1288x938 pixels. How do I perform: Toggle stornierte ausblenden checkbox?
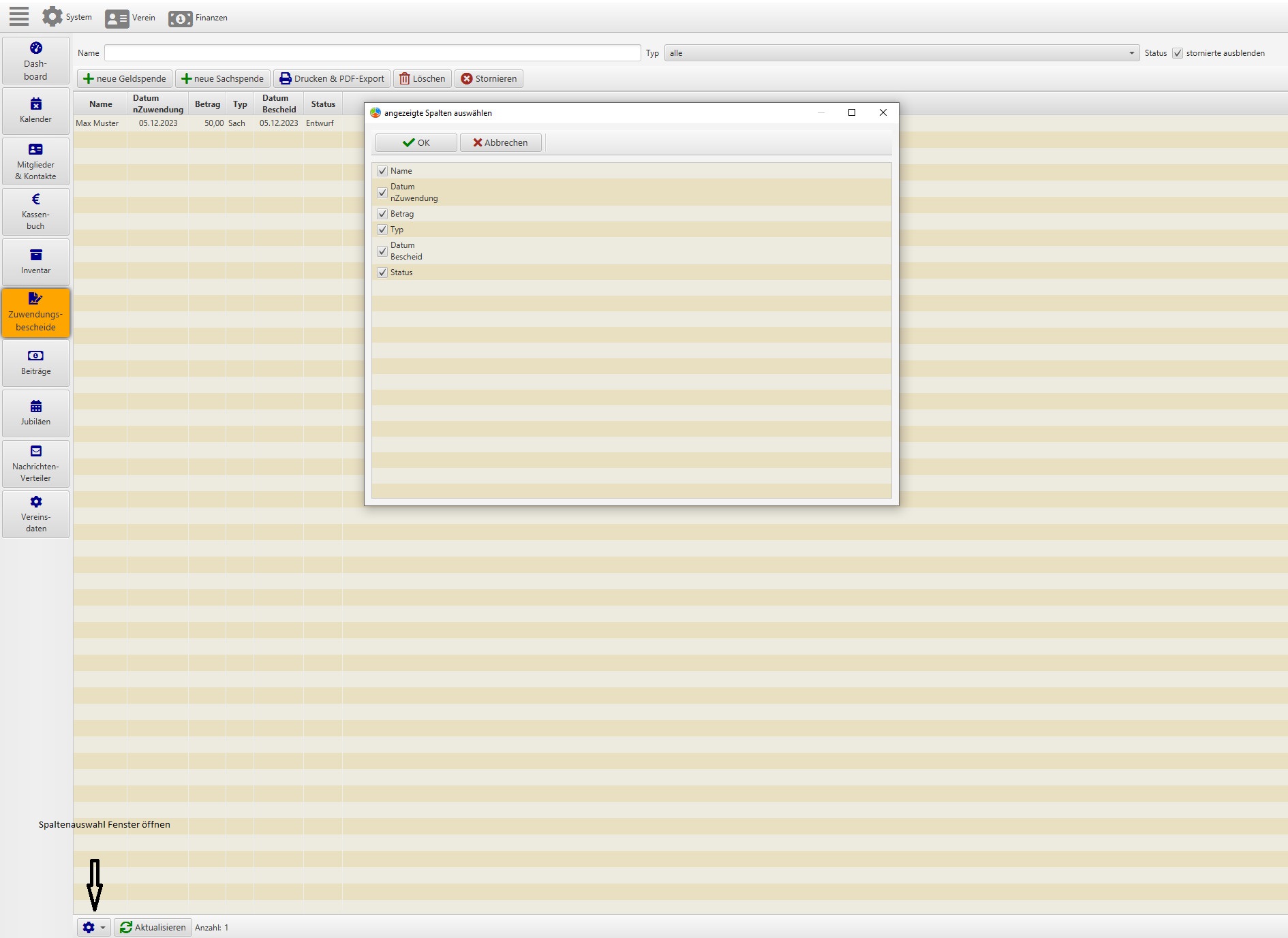click(x=1178, y=53)
